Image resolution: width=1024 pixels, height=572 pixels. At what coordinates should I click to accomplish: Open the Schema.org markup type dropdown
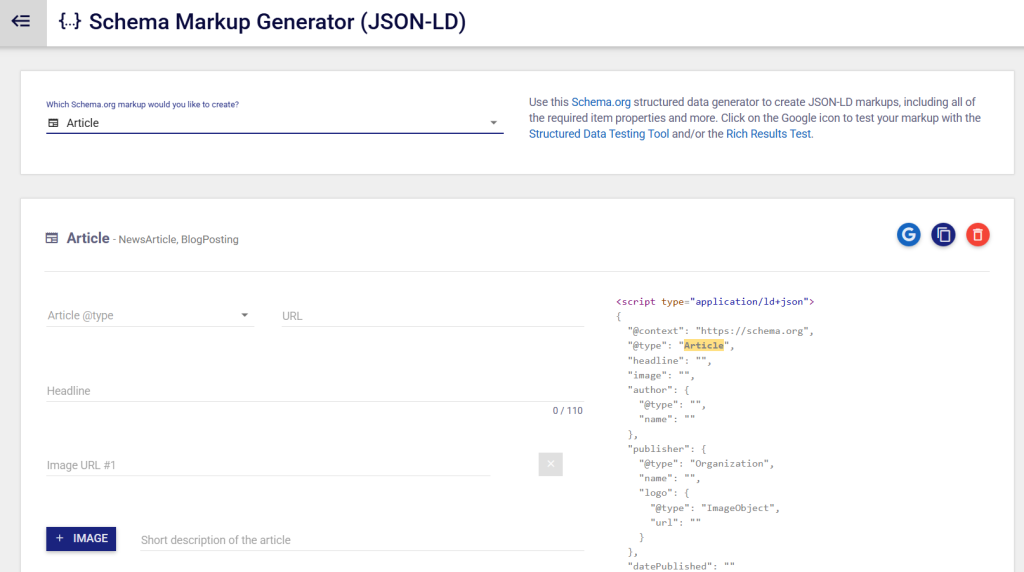[x=274, y=123]
